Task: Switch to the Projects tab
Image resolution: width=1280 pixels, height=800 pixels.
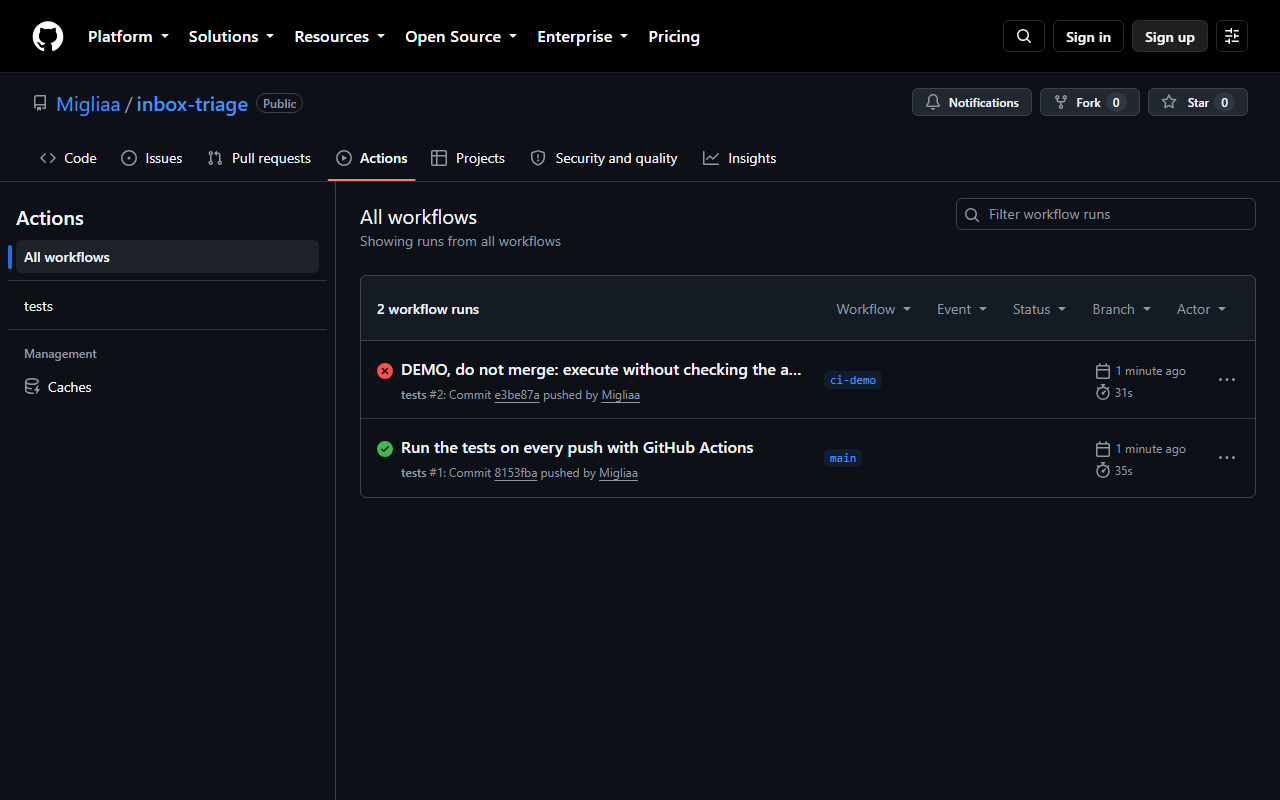Action: (x=468, y=158)
